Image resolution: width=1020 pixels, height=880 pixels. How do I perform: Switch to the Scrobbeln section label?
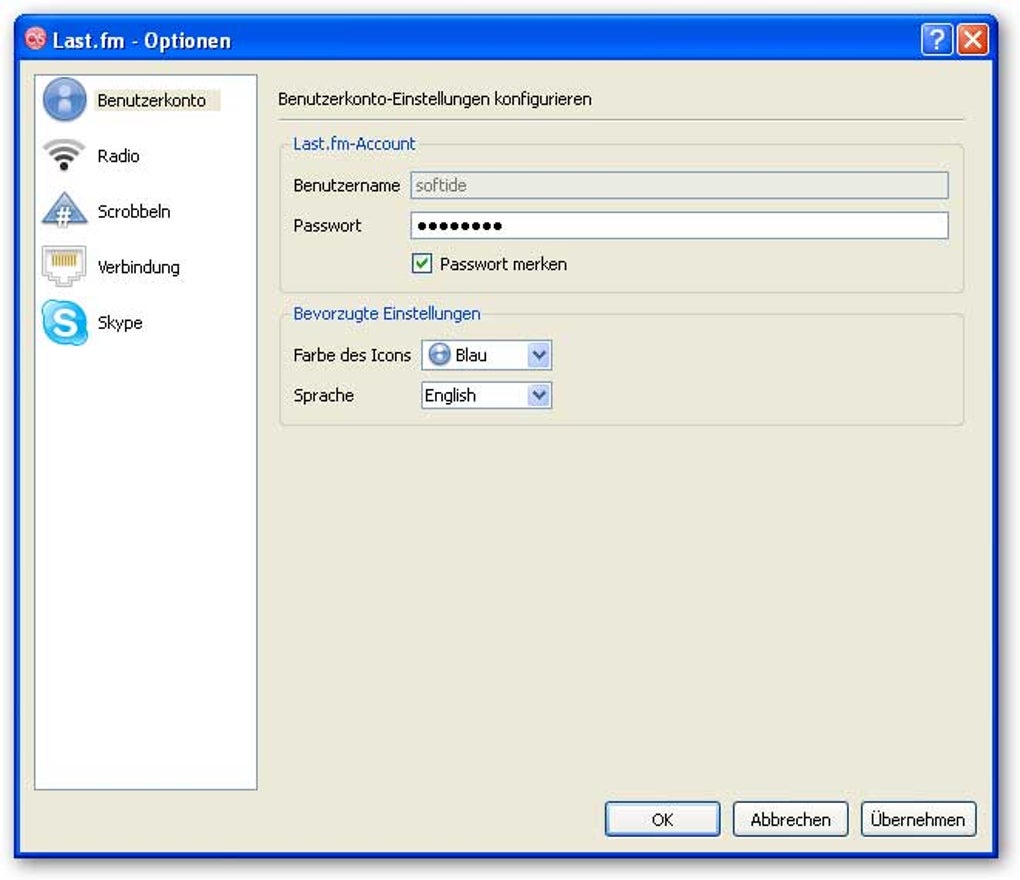click(x=134, y=211)
